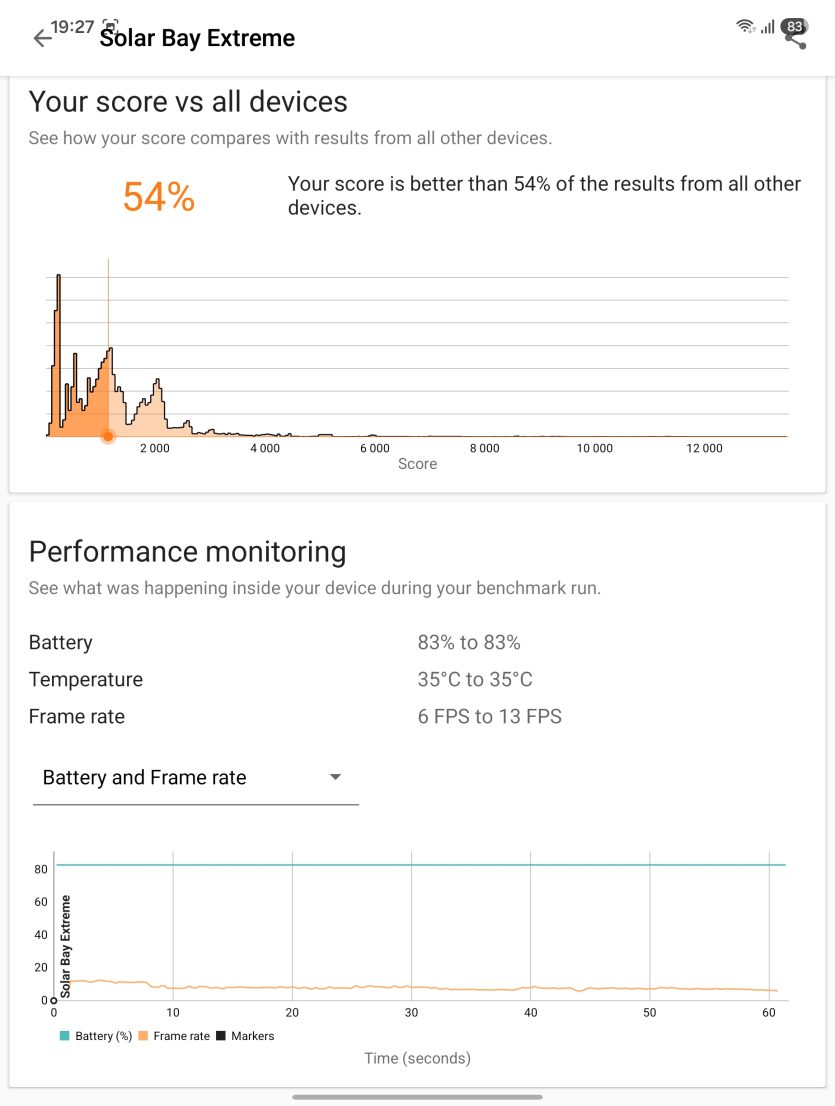
Task: Click the dropdown arrow beside chart selector
Action: [x=336, y=777]
